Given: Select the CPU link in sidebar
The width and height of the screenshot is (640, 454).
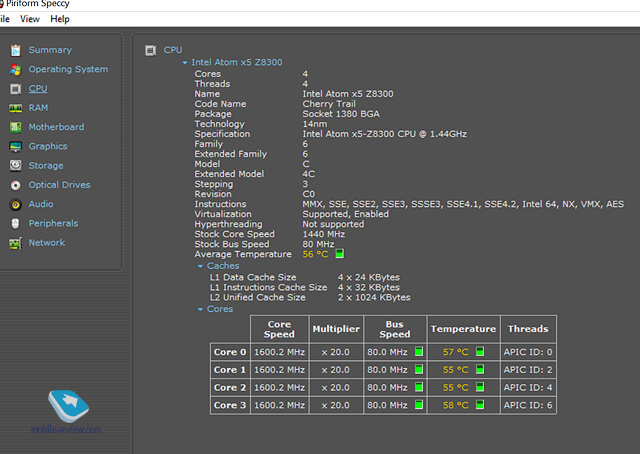Looking at the screenshot, I should [x=38, y=89].
